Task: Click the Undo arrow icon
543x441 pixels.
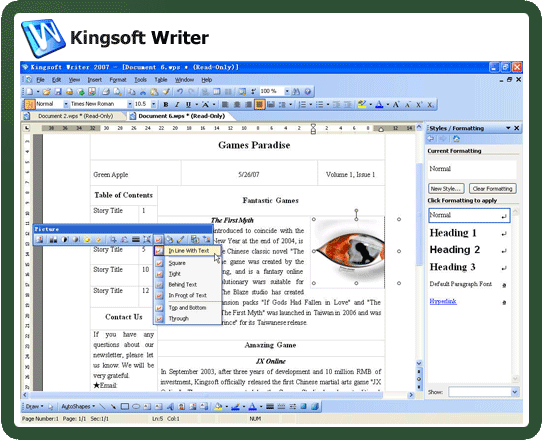Action: pyautogui.click(x=179, y=92)
